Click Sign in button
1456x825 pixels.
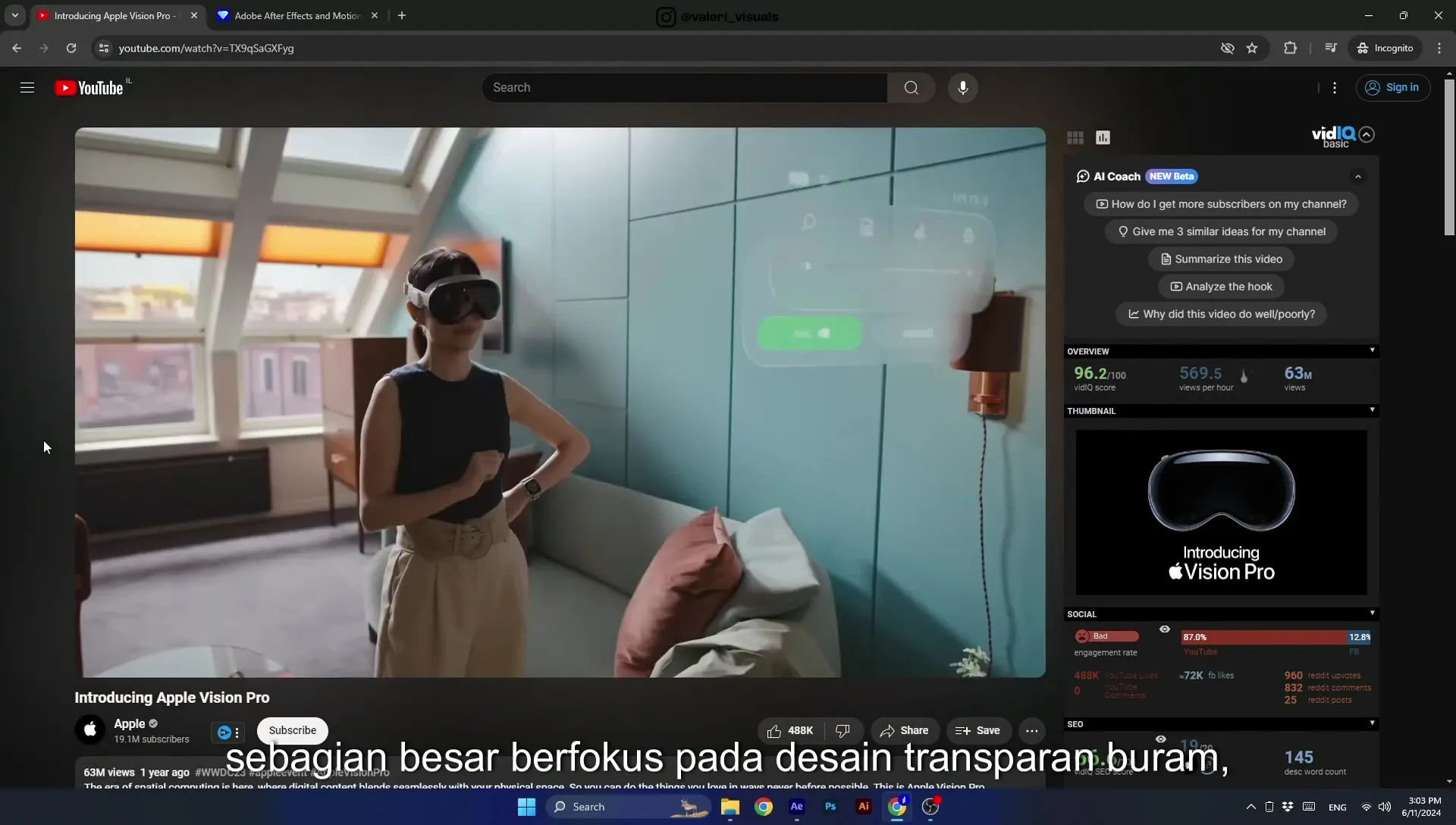point(1393,88)
